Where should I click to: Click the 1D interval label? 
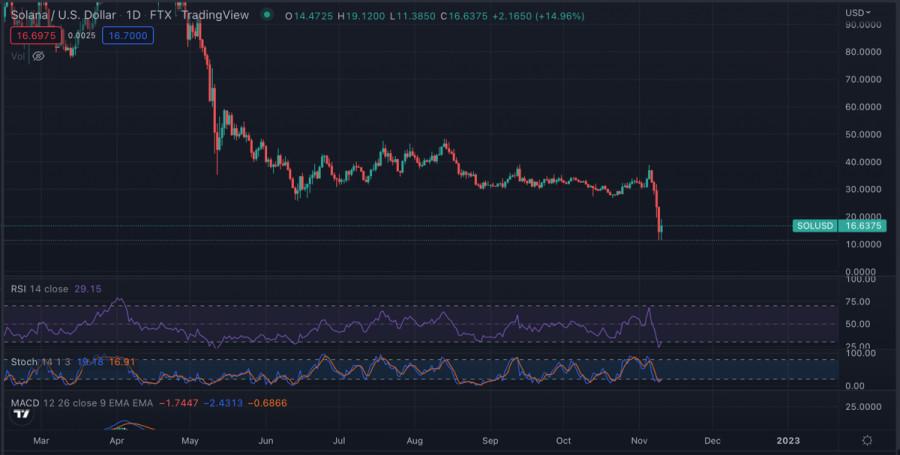133,15
